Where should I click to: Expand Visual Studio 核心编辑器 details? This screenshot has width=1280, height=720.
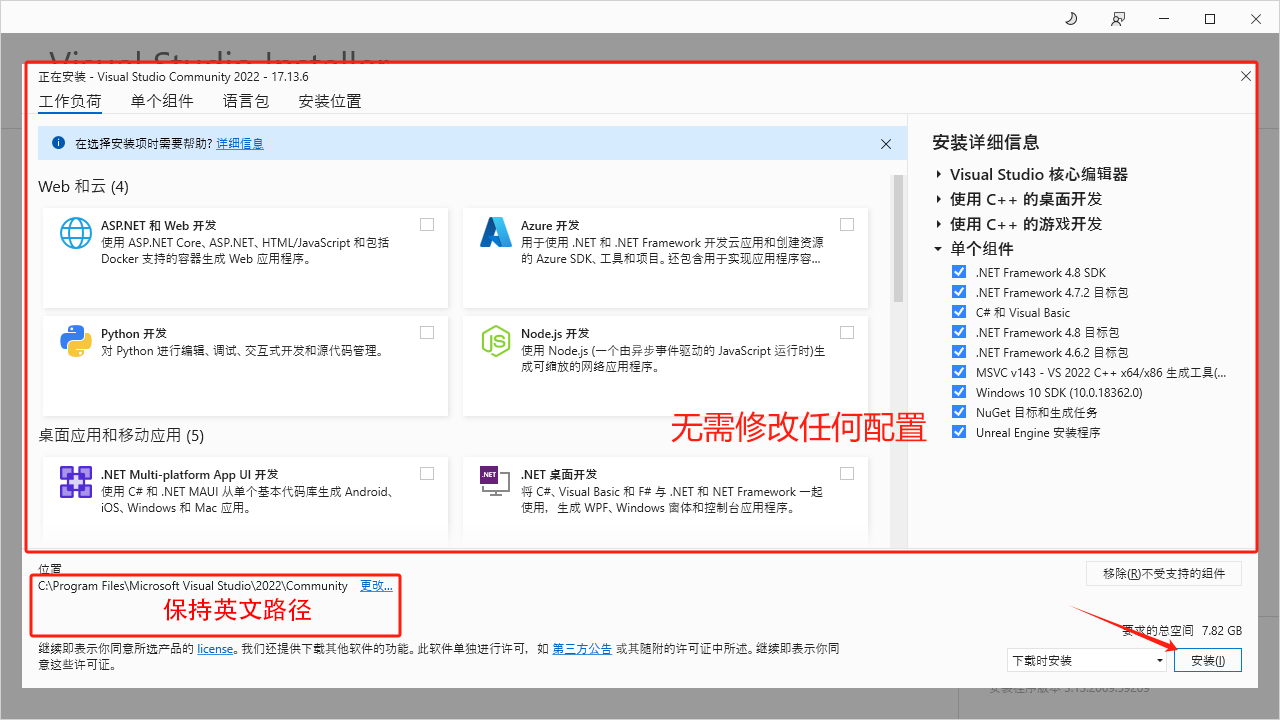pyautogui.click(x=939, y=175)
